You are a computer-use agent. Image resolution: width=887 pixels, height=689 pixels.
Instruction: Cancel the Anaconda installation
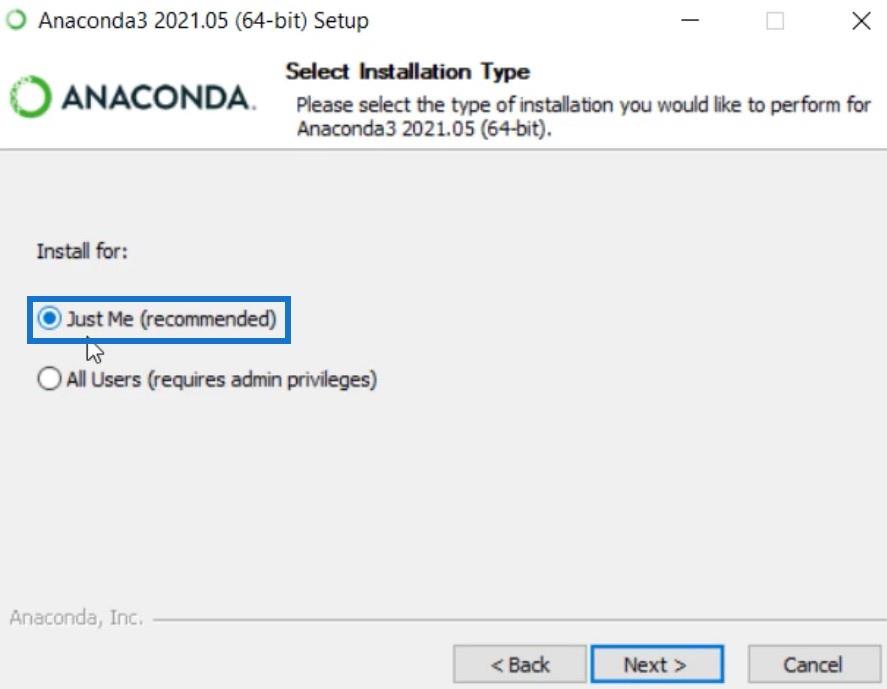click(813, 664)
